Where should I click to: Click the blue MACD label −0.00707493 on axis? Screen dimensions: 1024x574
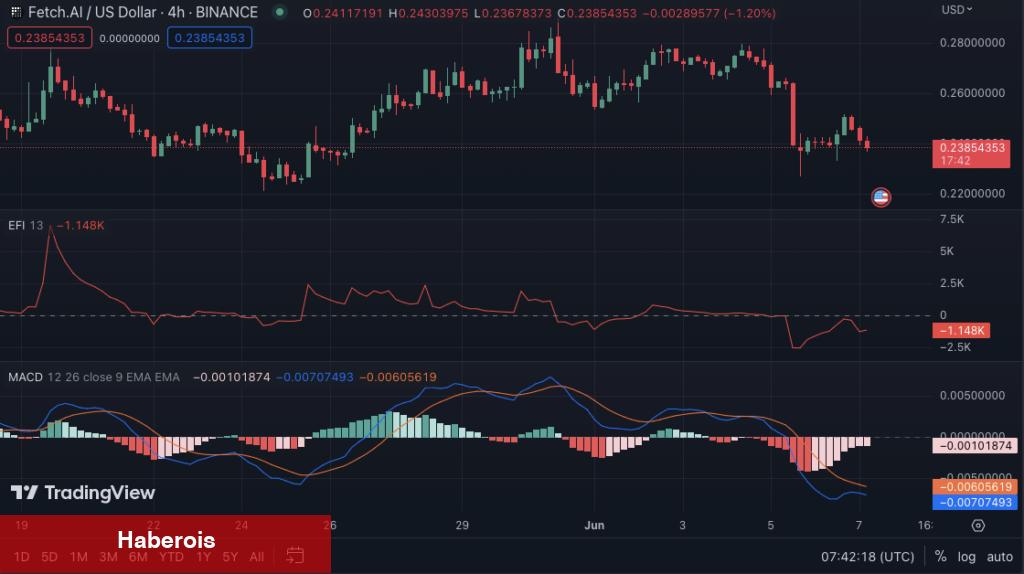click(974, 502)
